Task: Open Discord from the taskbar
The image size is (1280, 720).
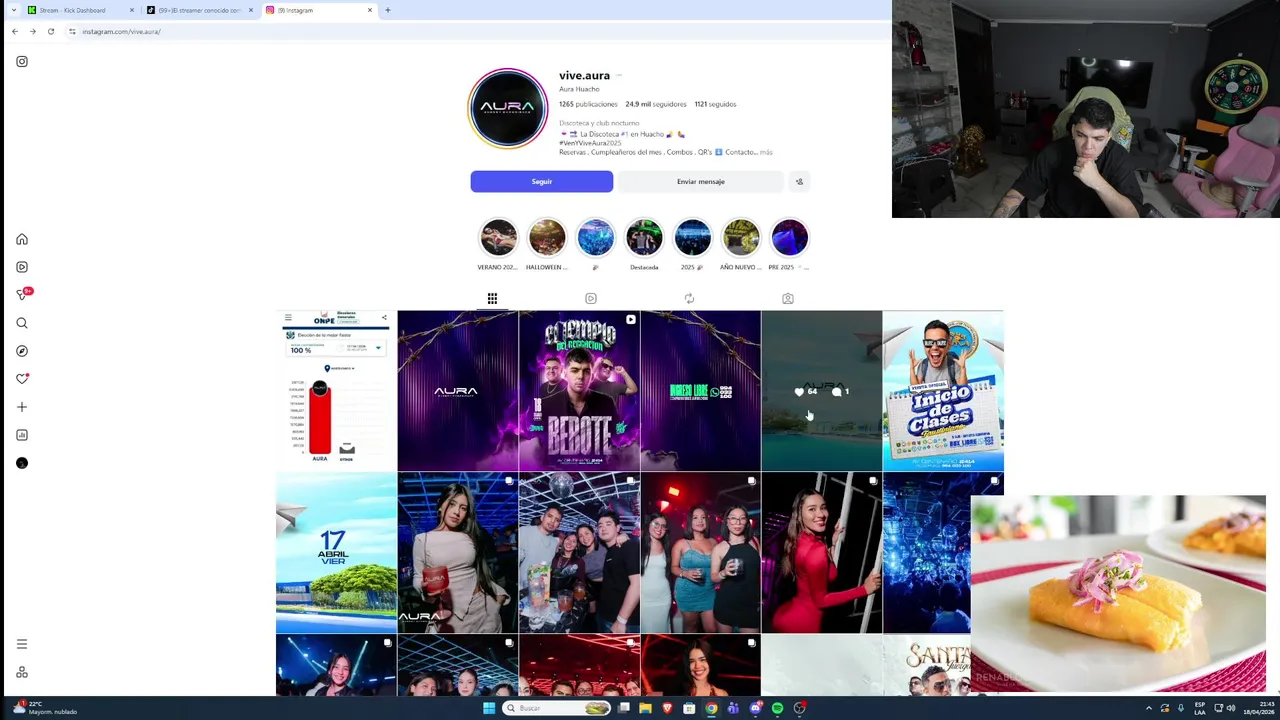Action: point(755,708)
